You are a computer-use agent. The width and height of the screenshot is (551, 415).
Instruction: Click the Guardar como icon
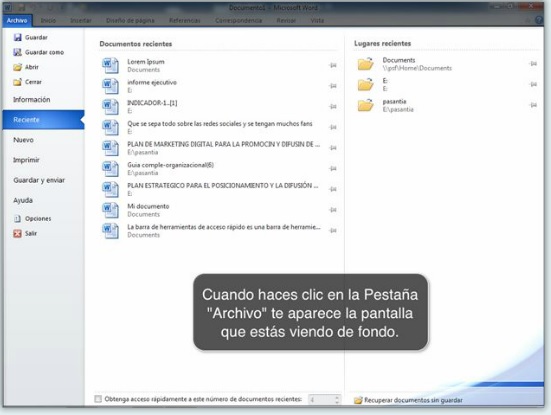pyautogui.click(x=17, y=52)
